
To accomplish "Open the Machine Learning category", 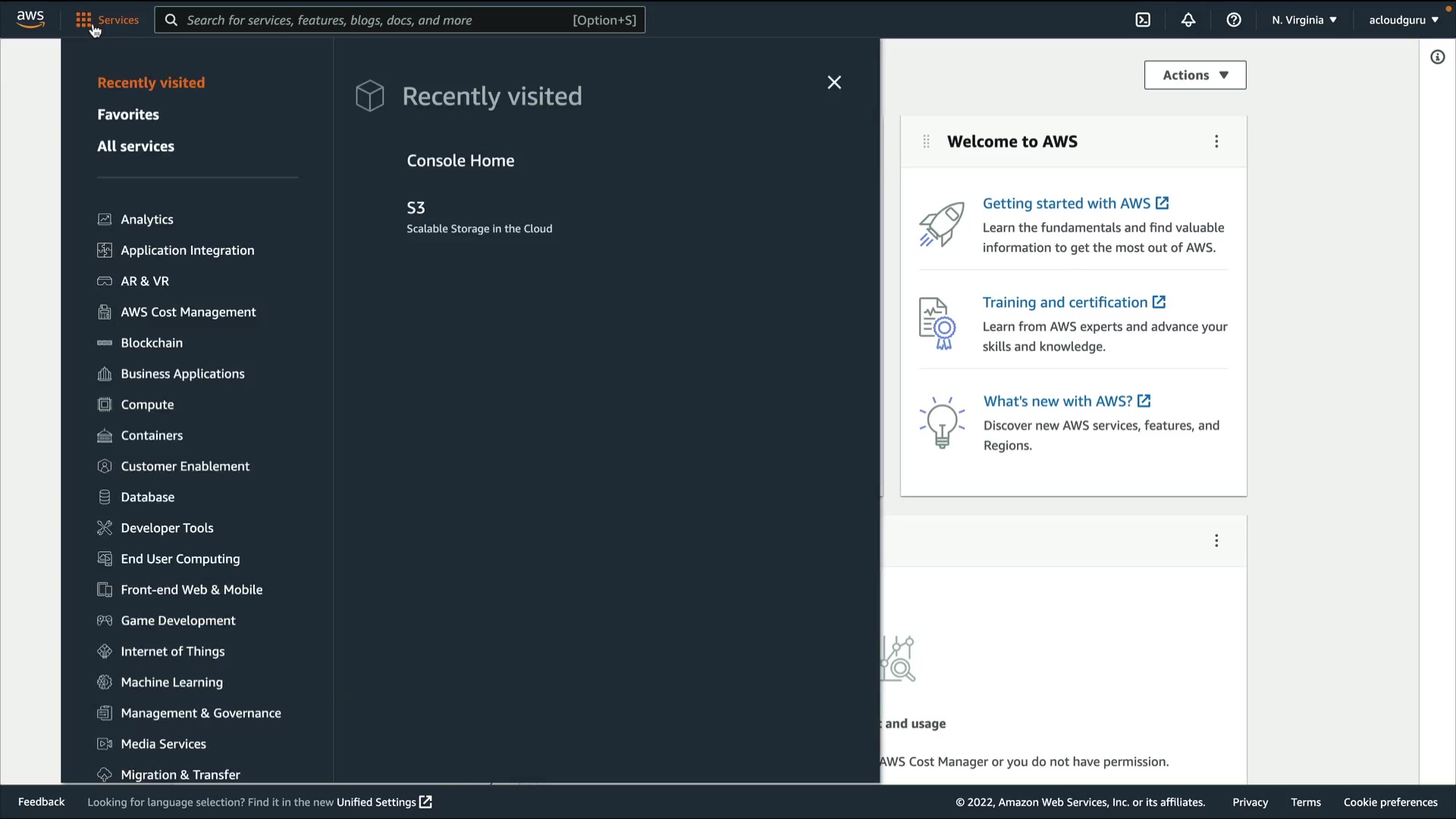I will [x=171, y=682].
